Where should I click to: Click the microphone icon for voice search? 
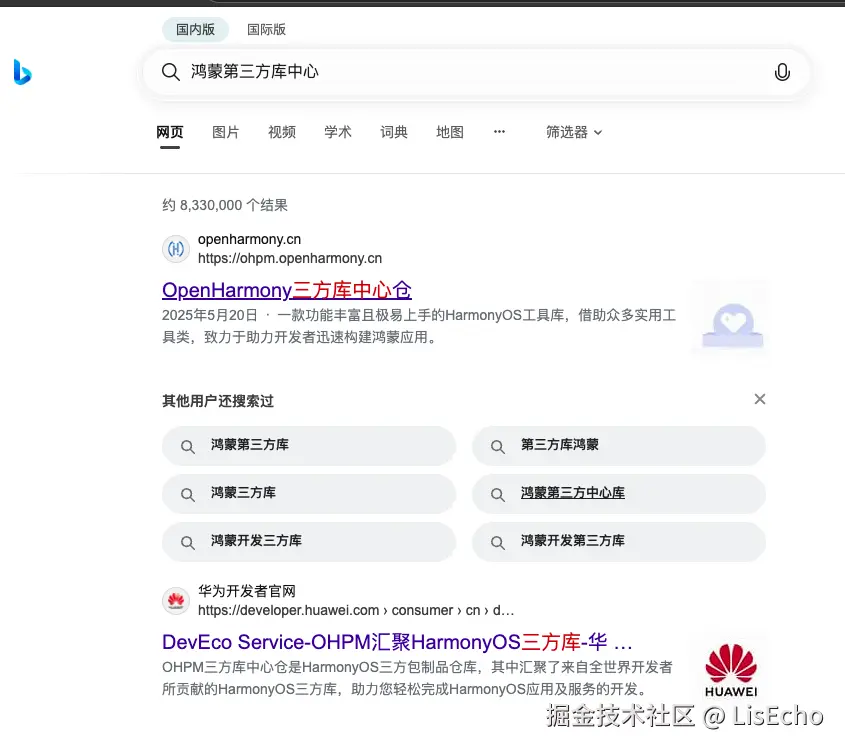783,72
